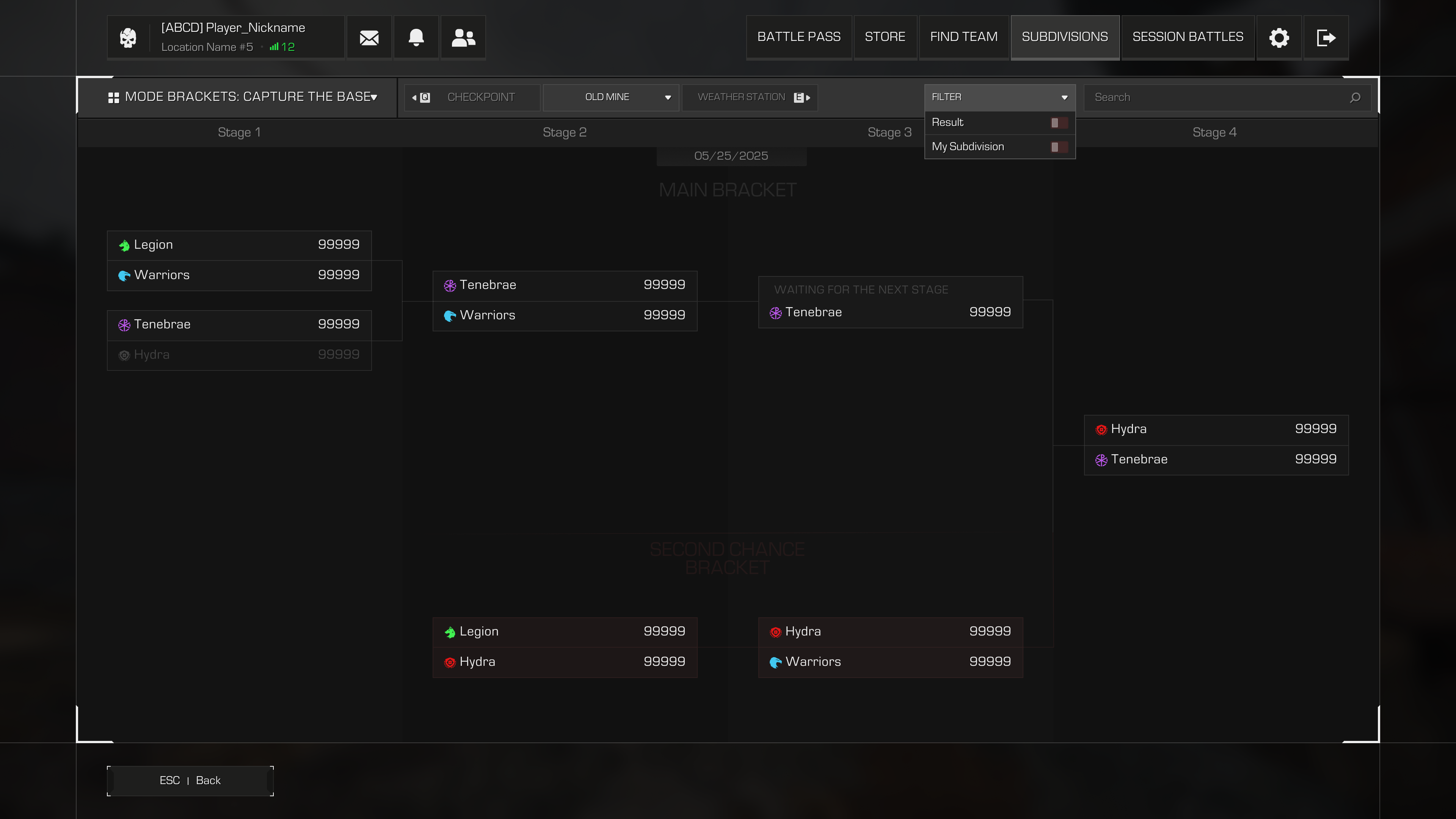1456x819 pixels.
Task: Switch to the Weather Station map
Action: (x=750, y=97)
